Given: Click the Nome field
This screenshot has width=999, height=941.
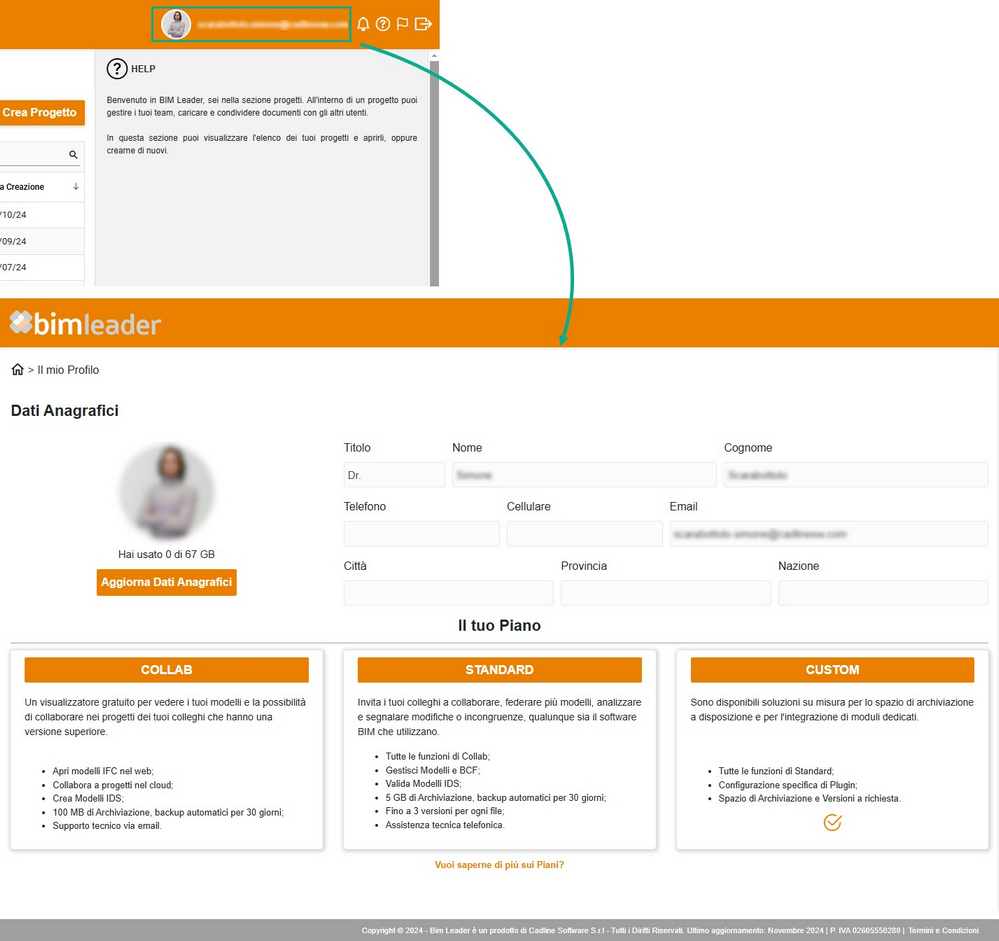Looking at the screenshot, I should coord(584,475).
